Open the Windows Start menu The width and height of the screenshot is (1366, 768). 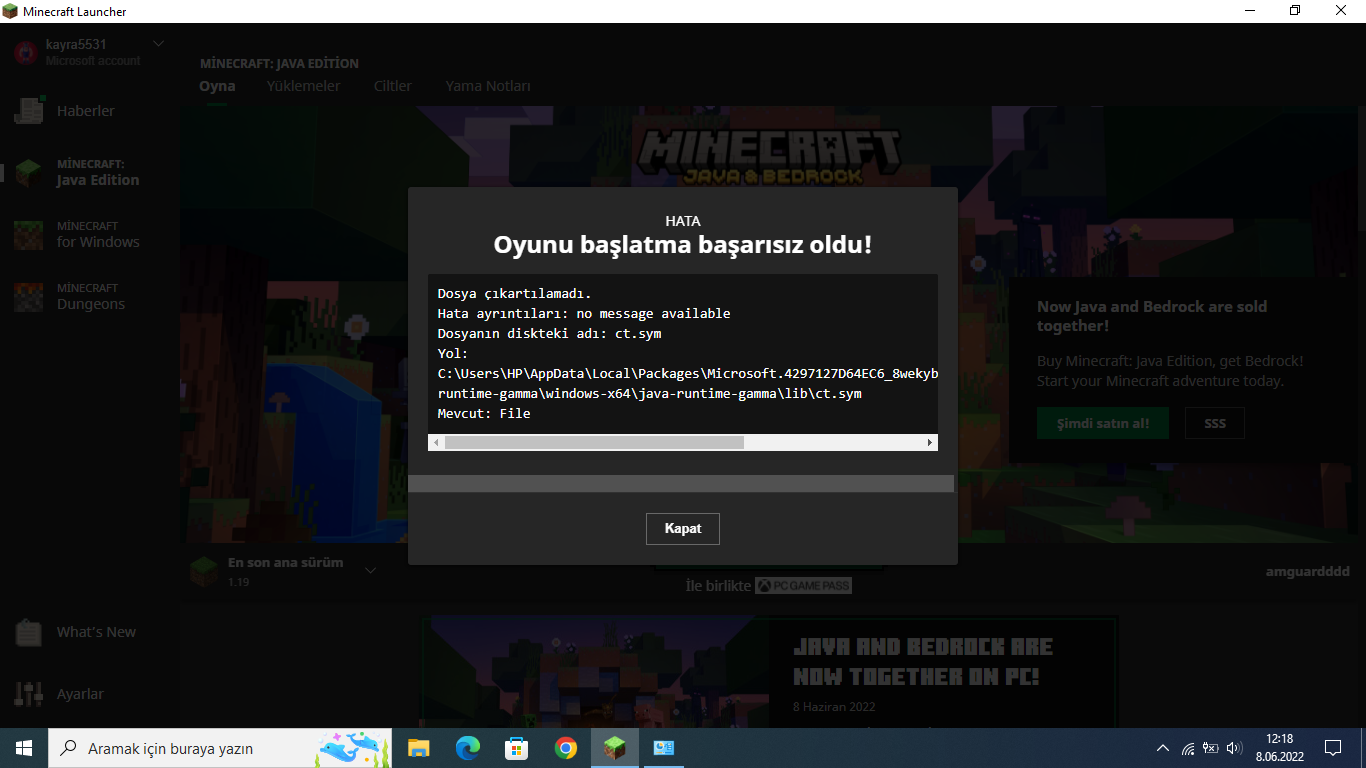click(24, 748)
